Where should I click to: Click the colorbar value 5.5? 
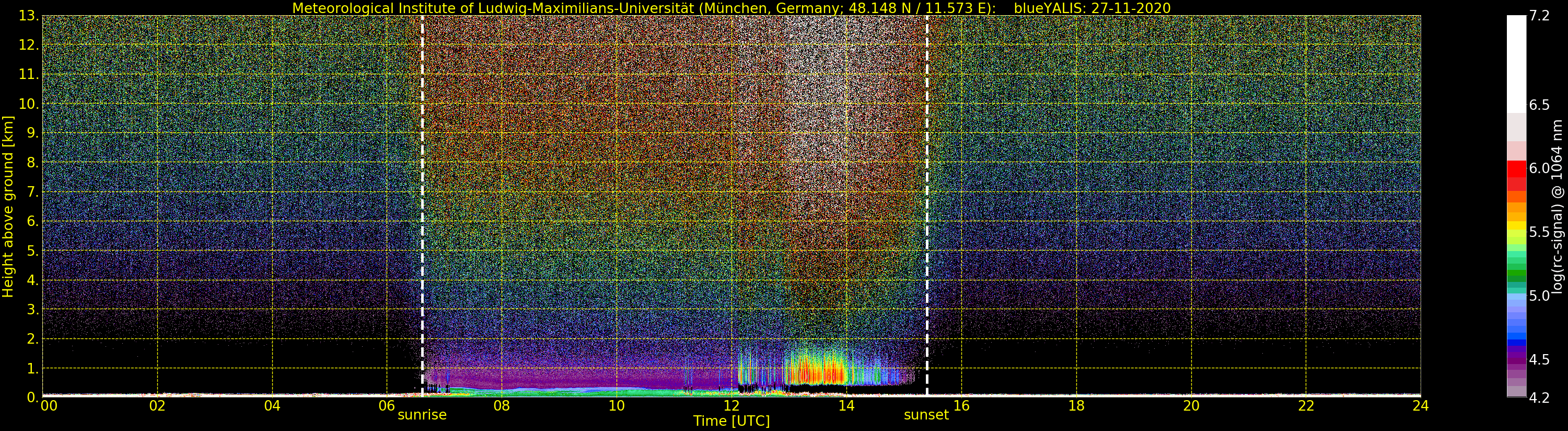click(1539, 232)
